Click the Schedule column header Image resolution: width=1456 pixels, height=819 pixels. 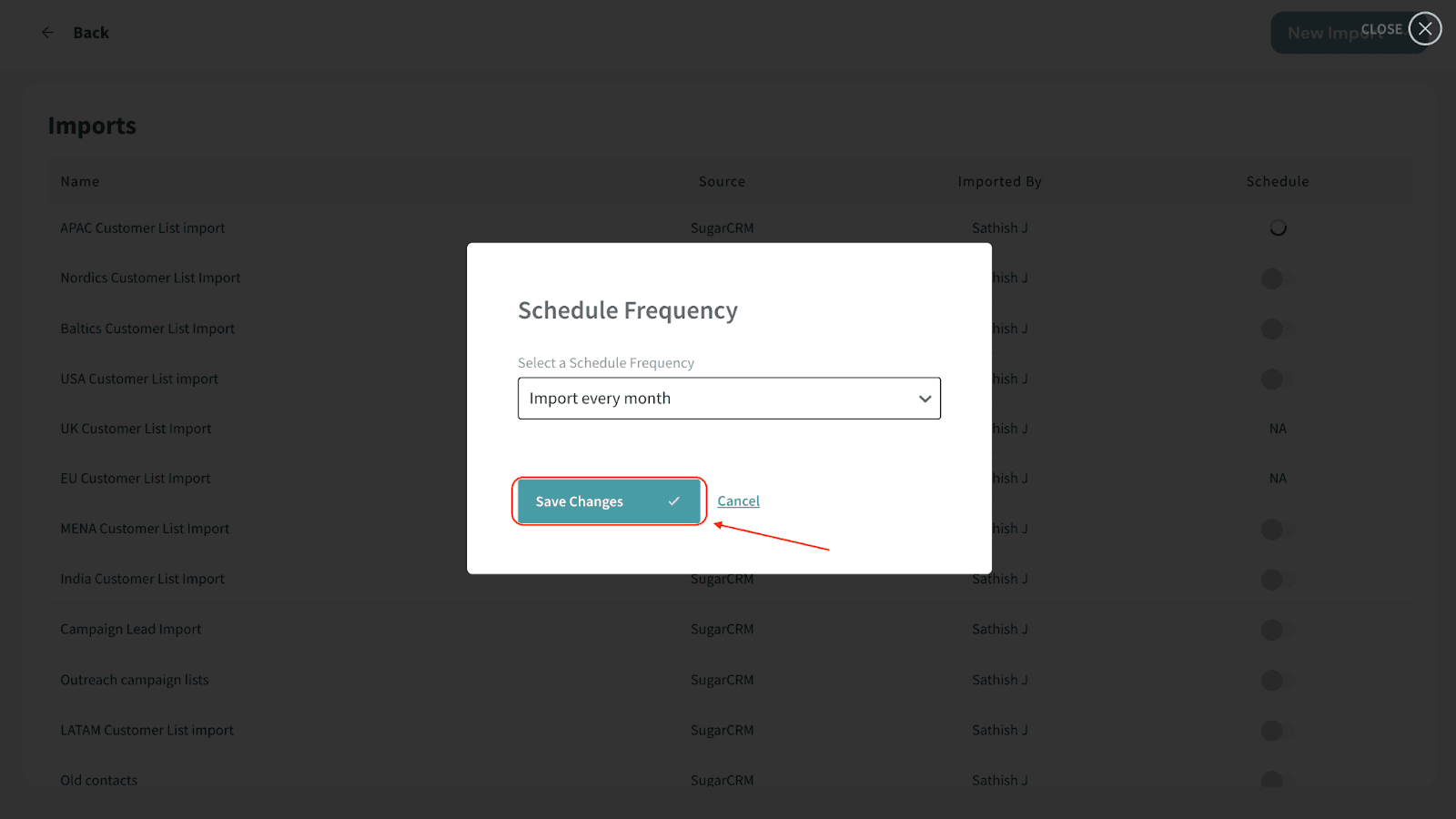pos(1278,182)
